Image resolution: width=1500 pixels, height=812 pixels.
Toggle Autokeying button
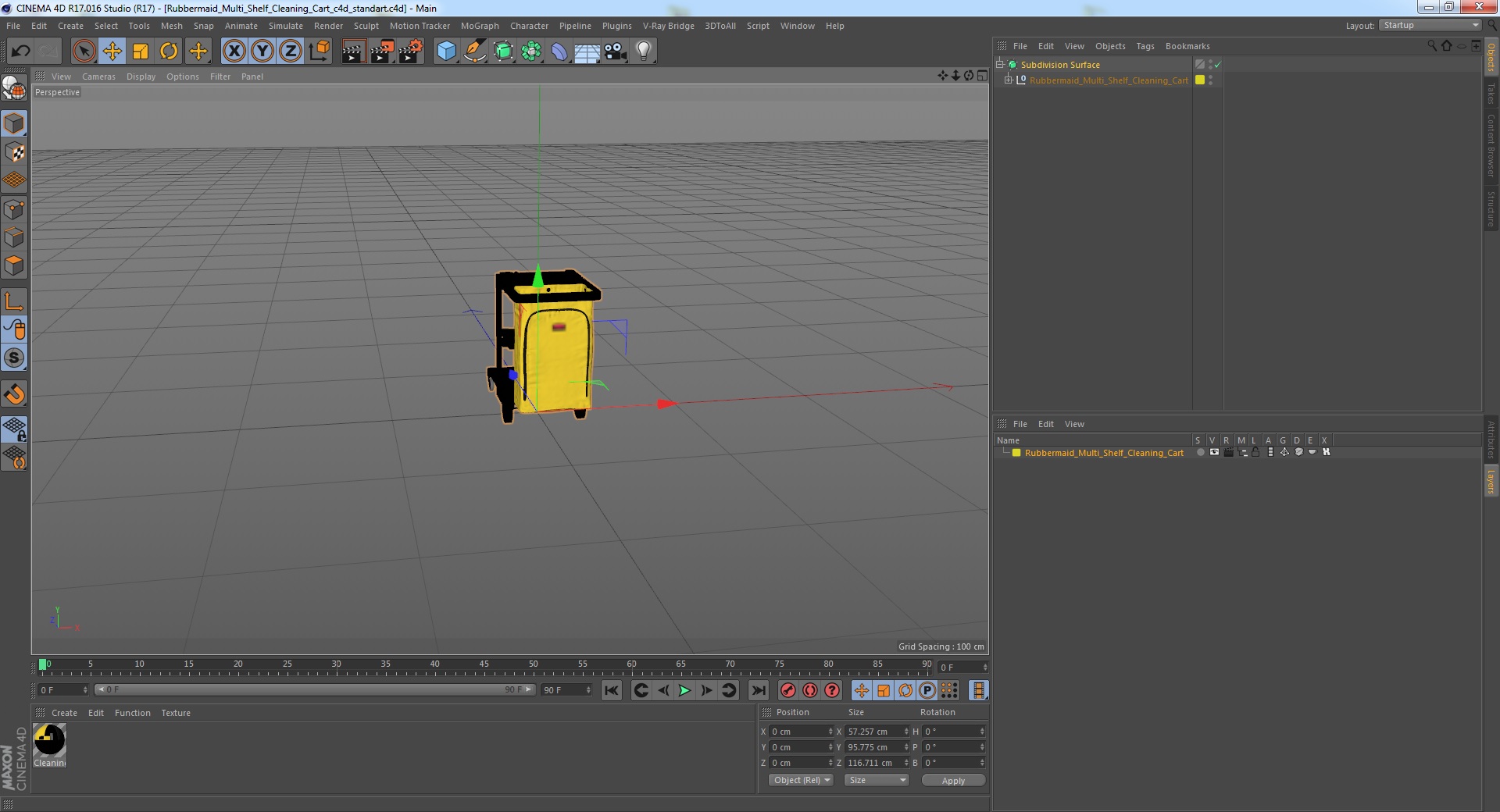click(x=810, y=690)
